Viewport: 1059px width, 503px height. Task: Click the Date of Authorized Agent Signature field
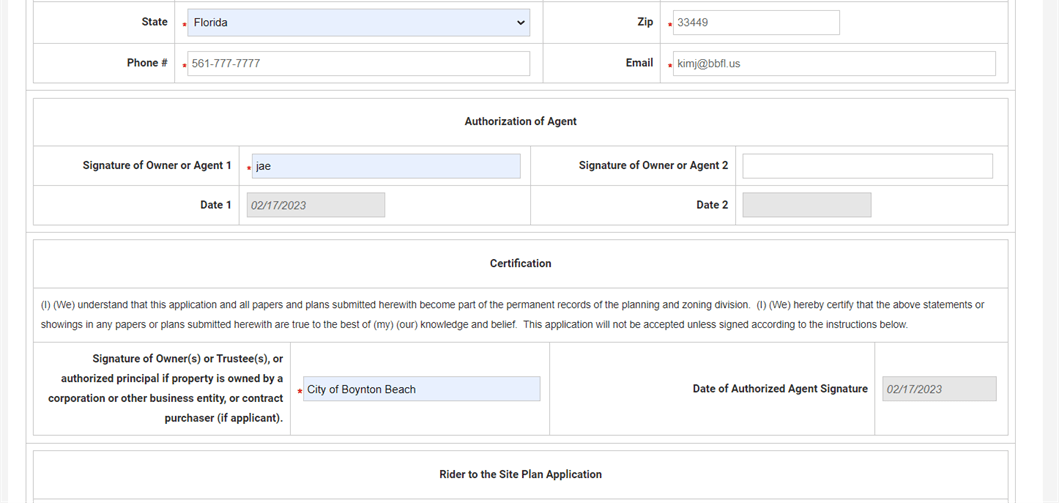(x=938, y=389)
